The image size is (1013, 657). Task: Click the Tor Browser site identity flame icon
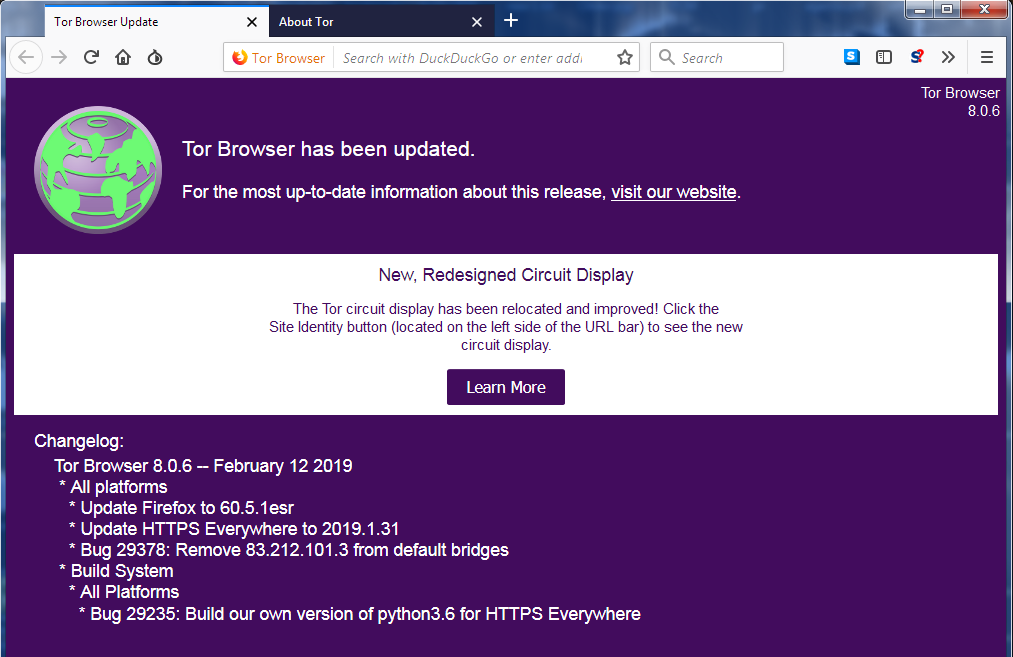click(x=239, y=57)
